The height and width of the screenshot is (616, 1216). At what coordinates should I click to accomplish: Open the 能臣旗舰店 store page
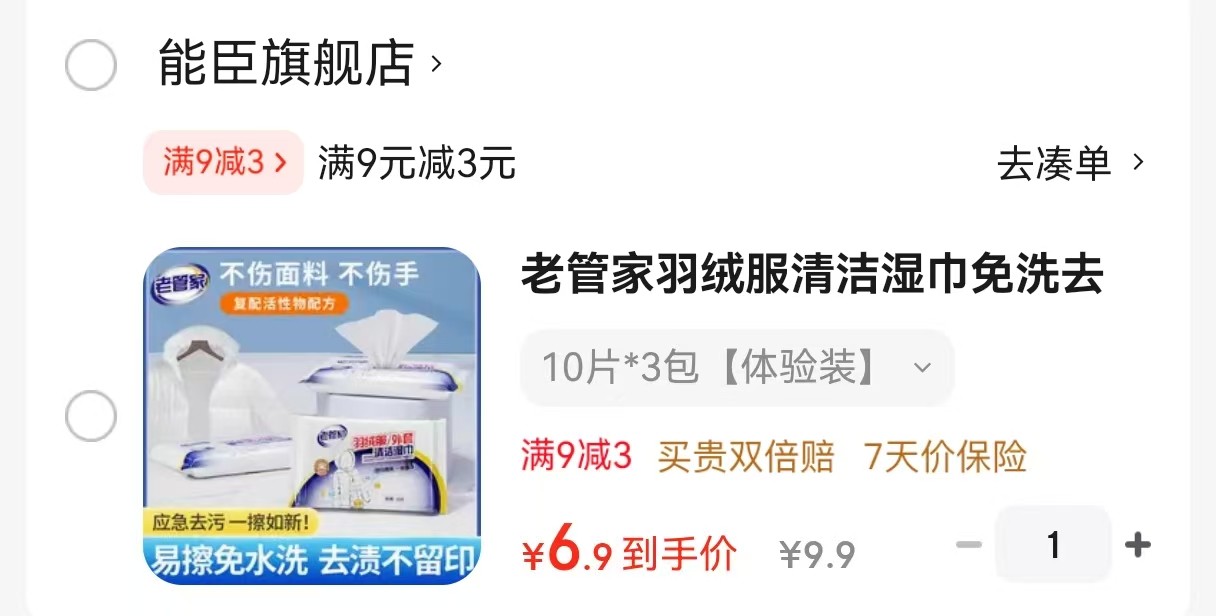[287, 65]
